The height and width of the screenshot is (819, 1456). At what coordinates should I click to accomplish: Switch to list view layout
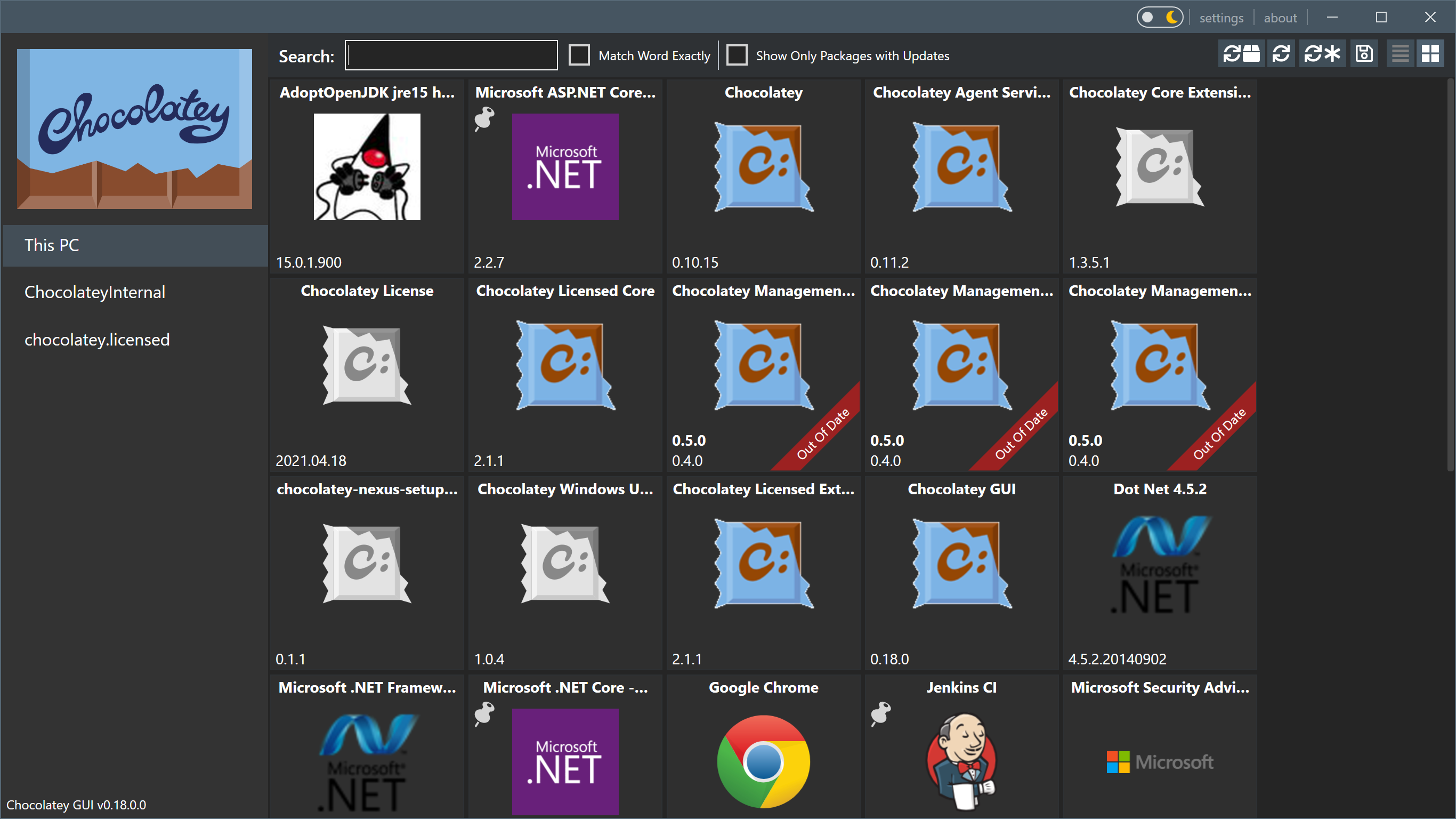(1400, 54)
